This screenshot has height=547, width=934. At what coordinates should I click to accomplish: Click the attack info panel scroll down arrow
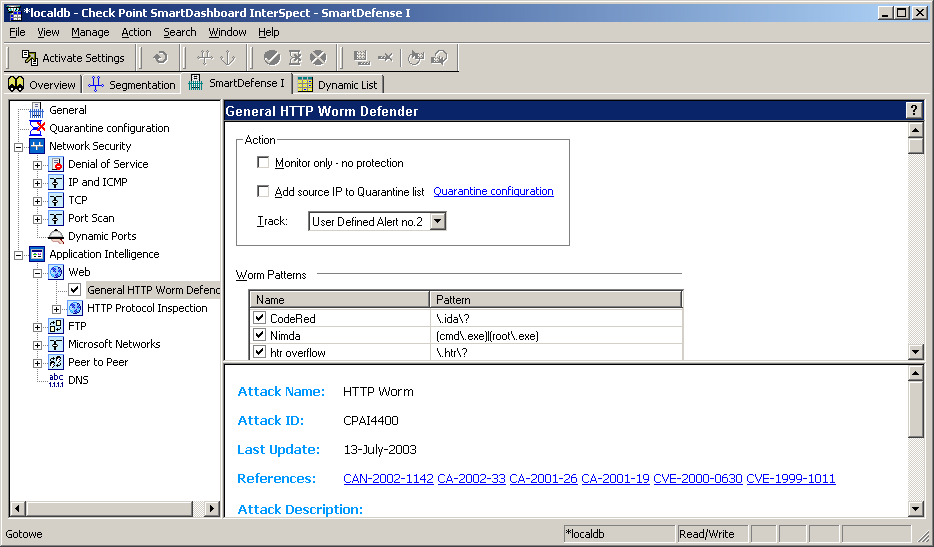click(916, 508)
